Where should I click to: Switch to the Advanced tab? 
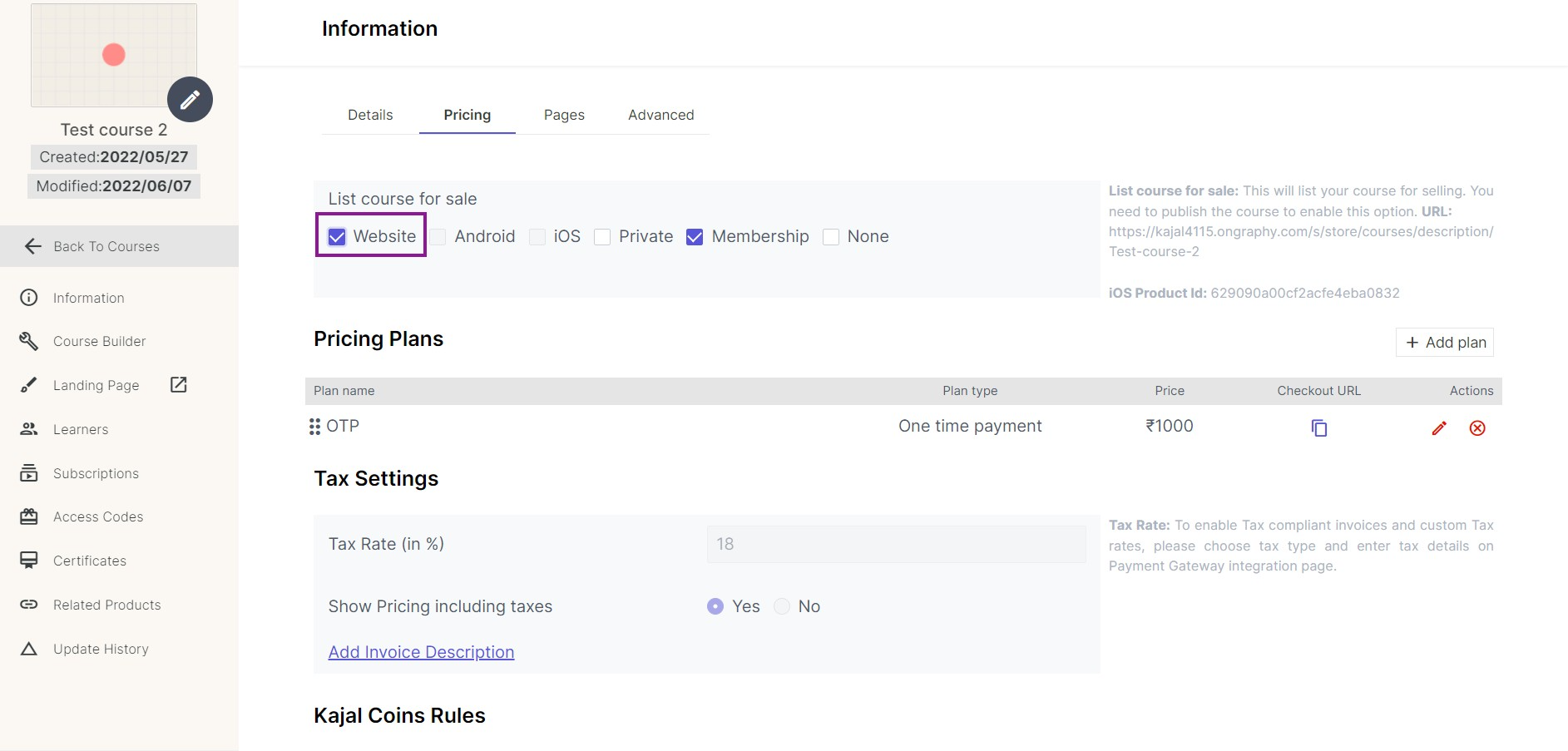click(660, 115)
